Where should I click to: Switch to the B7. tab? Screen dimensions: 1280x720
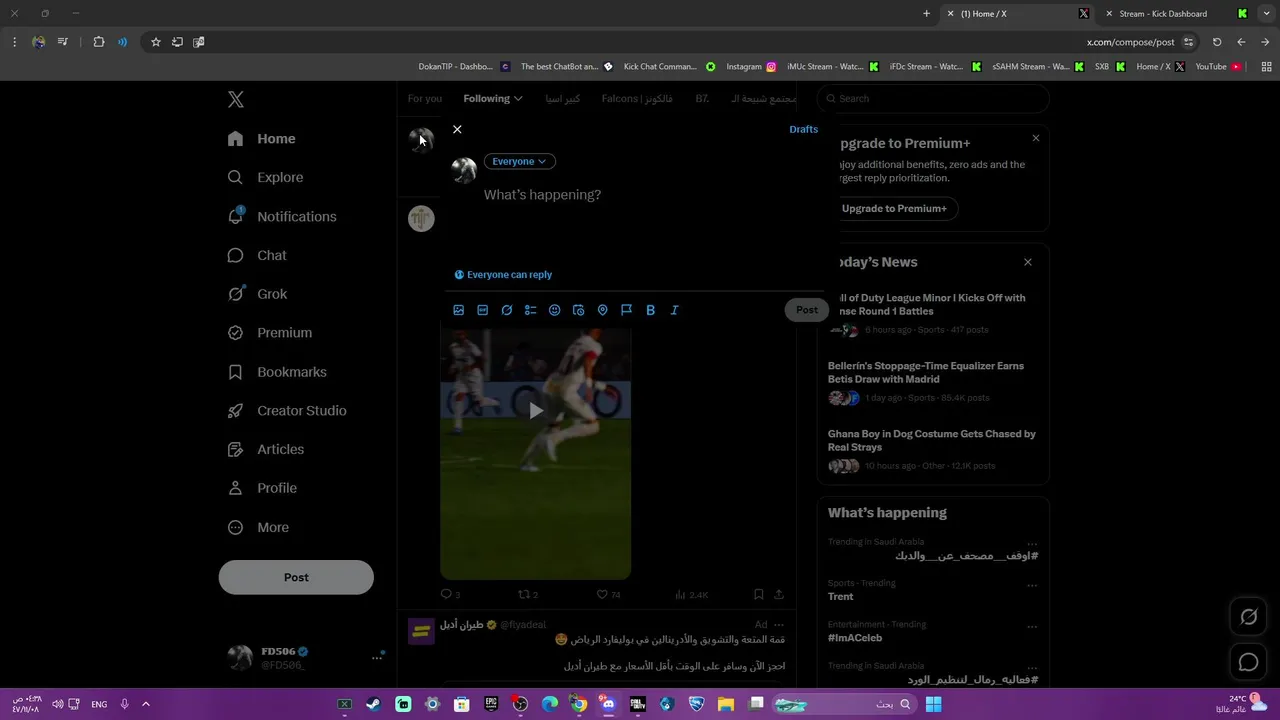click(702, 98)
